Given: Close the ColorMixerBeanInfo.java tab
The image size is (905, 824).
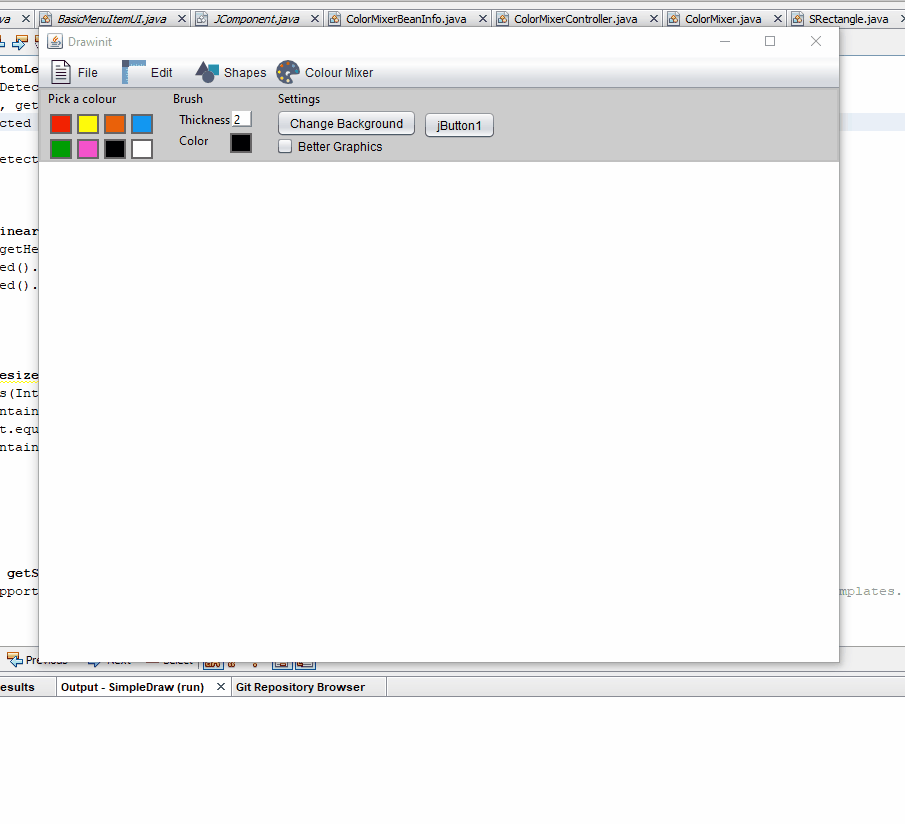Looking at the screenshot, I should (483, 19).
